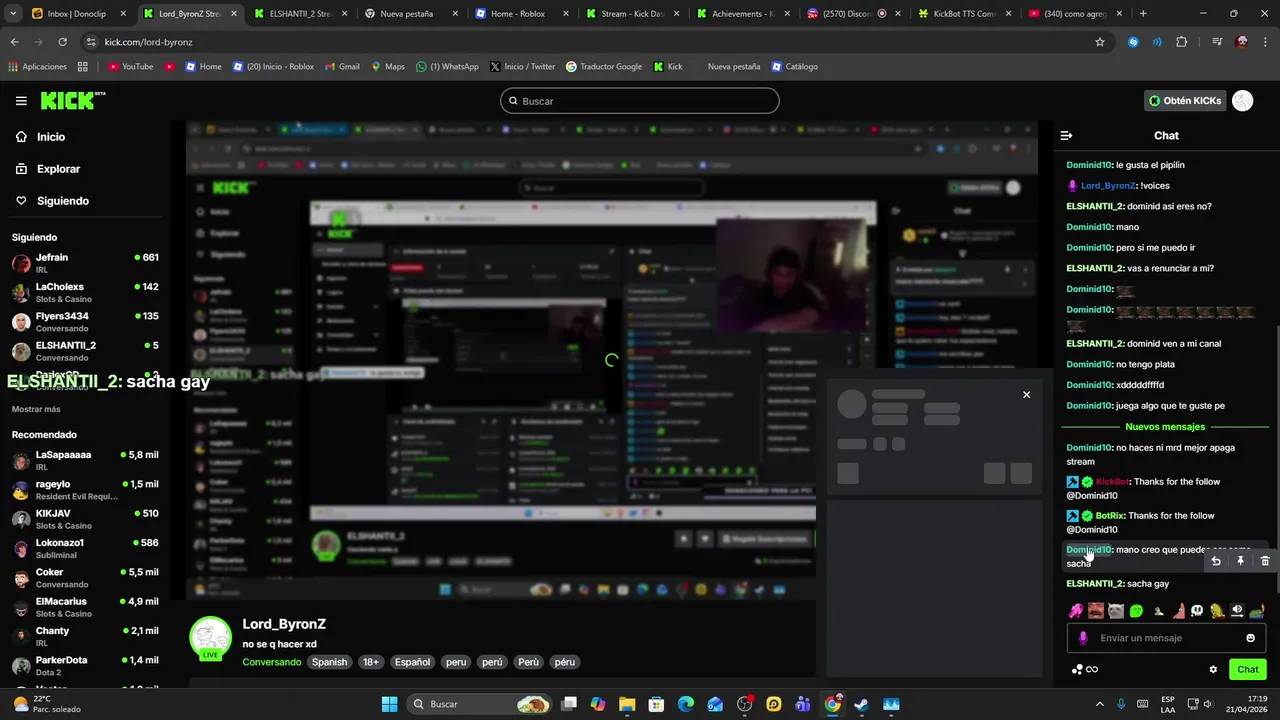Click Lord_ByronZ streamer avatar with LIVE badge
This screenshot has height=720, width=1280.
click(x=210, y=640)
